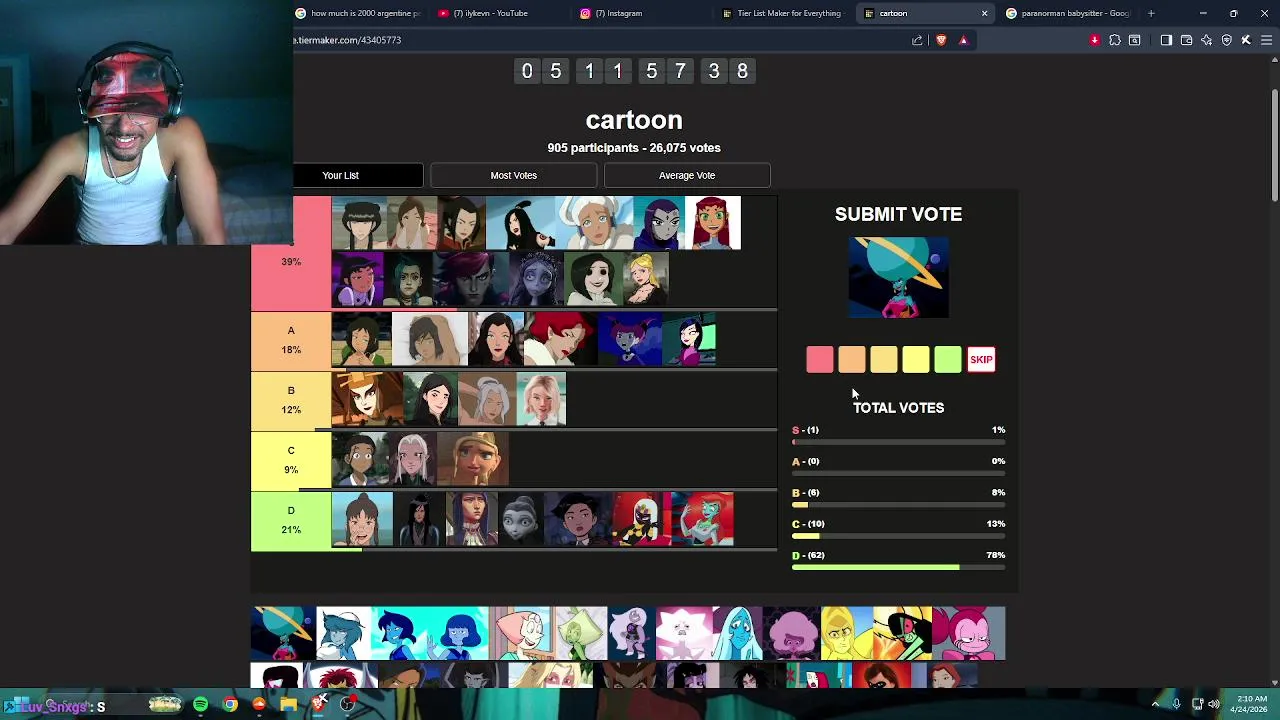1280x720 pixels.
Task: Open the extensions puzzle-piece menu
Action: 1115,40
